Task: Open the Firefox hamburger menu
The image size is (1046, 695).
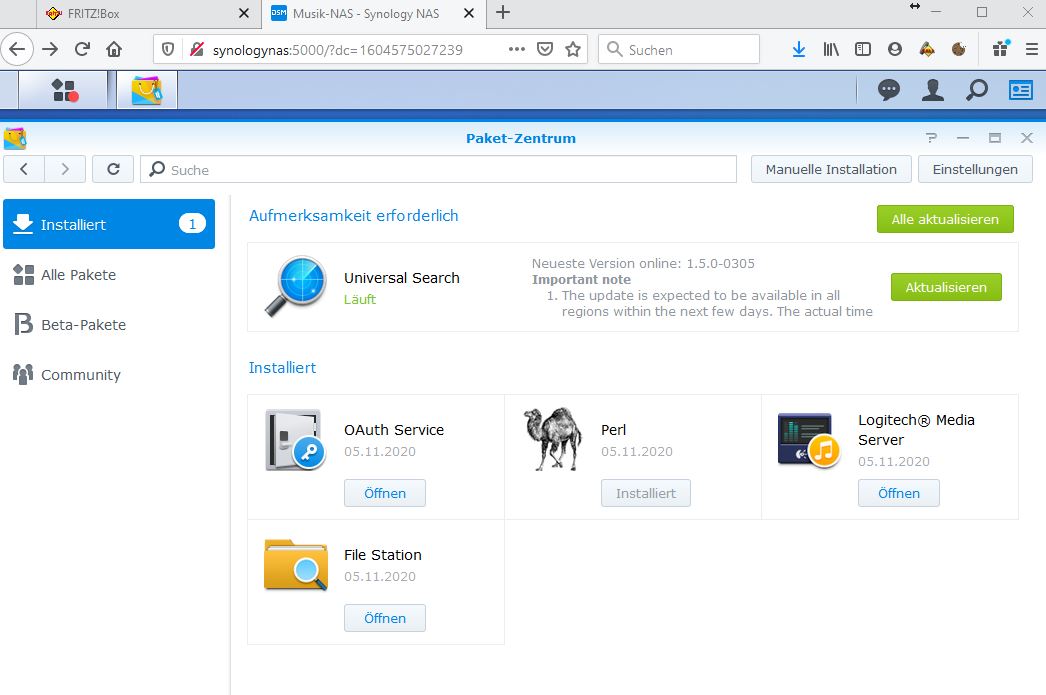Action: 1031,49
